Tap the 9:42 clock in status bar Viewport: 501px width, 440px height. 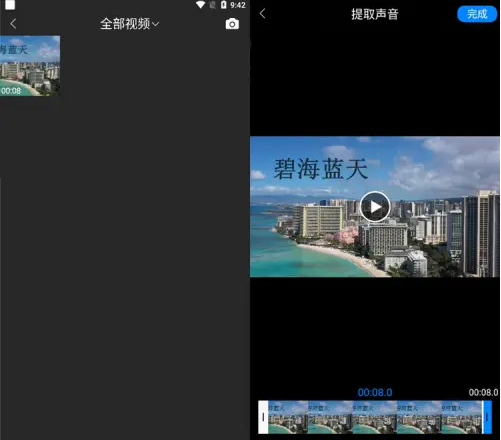click(238, 5)
